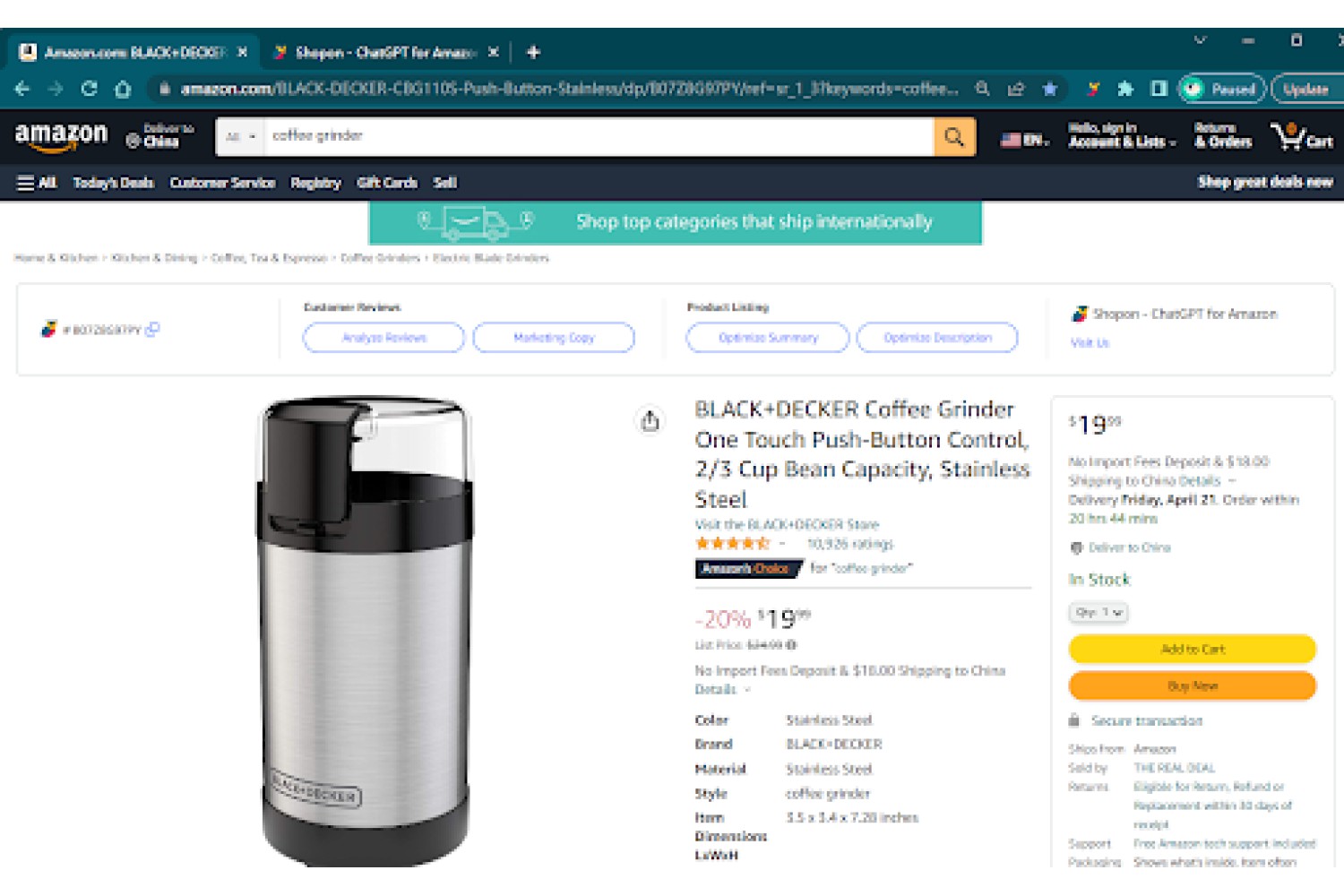The image size is (1344, 896).
Task: Open the Qty quantity dropdown
Action: [1098, 613]
